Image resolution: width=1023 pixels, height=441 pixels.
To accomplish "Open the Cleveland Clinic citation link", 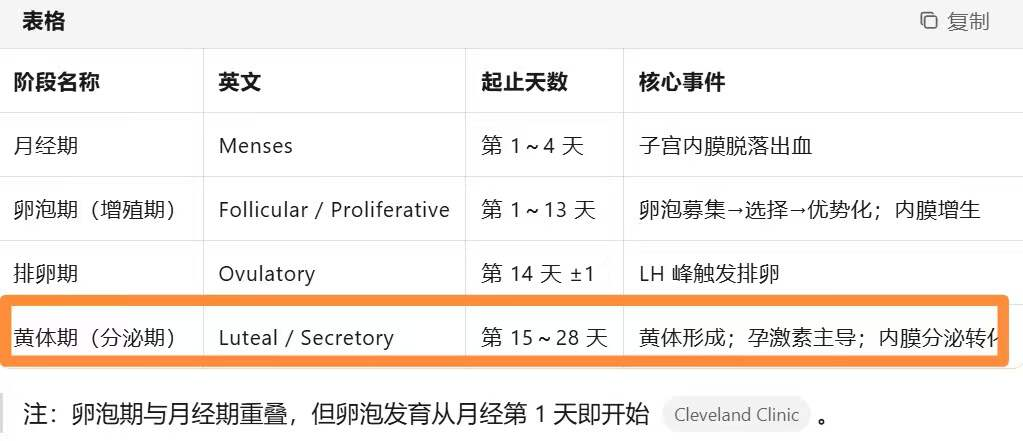I will pyautogui.click(x=736, y=415).
